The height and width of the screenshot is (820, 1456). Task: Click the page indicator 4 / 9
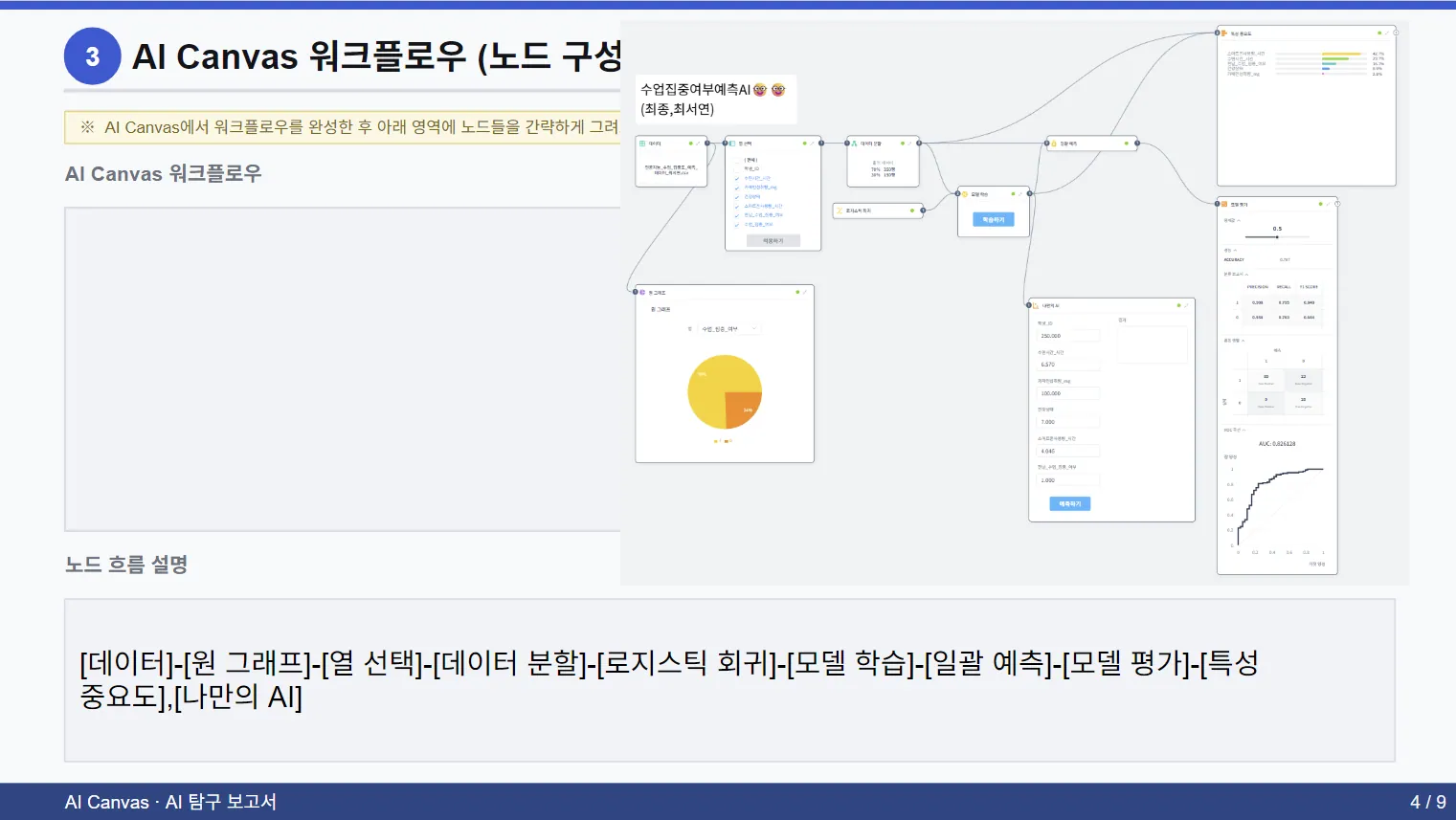(x=1427, y=802)
